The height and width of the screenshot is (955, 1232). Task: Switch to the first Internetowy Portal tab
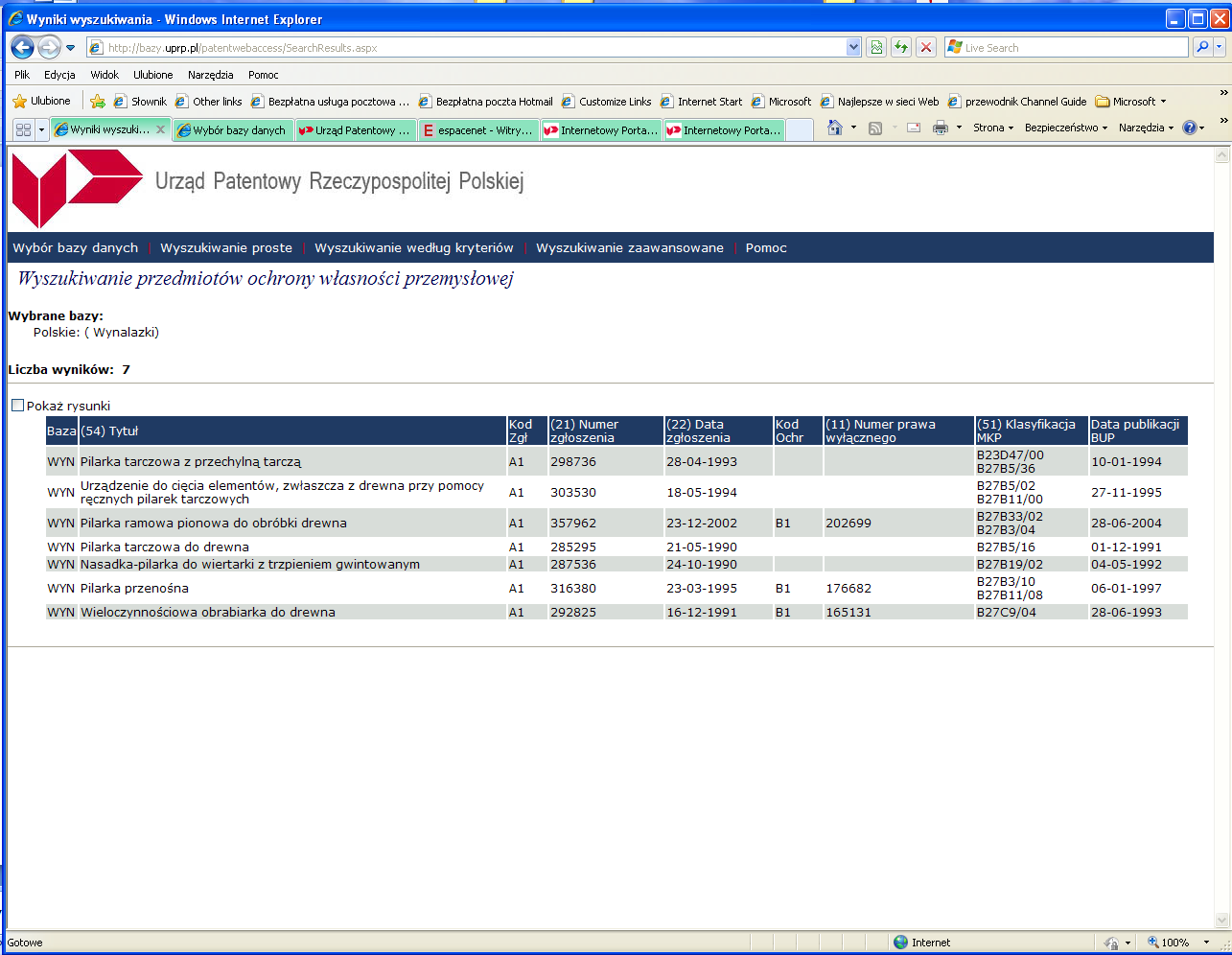coord(601,129)
